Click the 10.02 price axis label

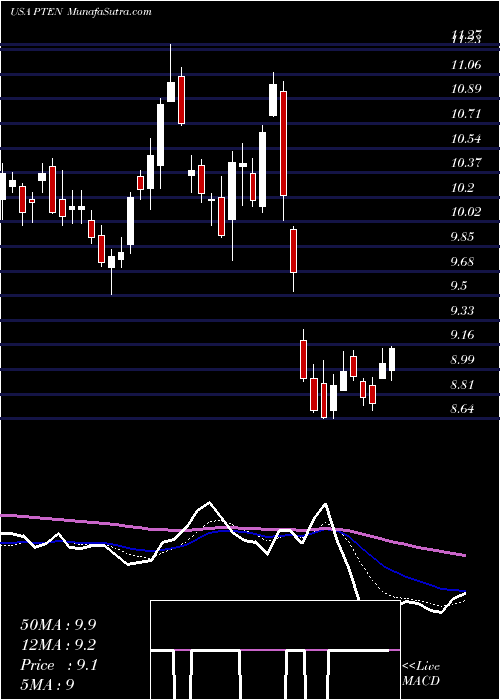click(466, 212)
